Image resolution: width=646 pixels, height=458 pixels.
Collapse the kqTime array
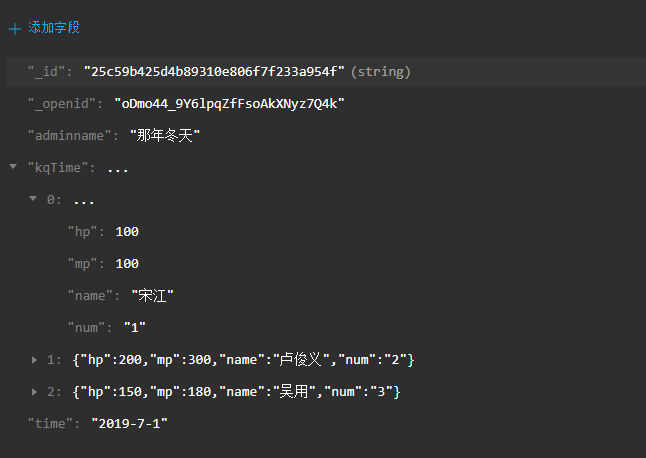coord(13,167)
